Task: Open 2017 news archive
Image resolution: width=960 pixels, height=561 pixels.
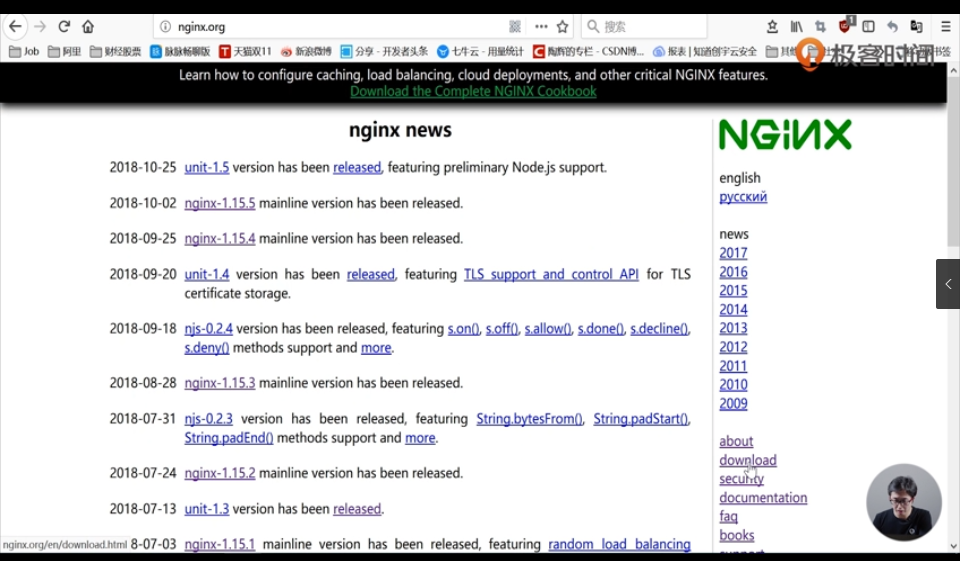Action: coord(733,253)
